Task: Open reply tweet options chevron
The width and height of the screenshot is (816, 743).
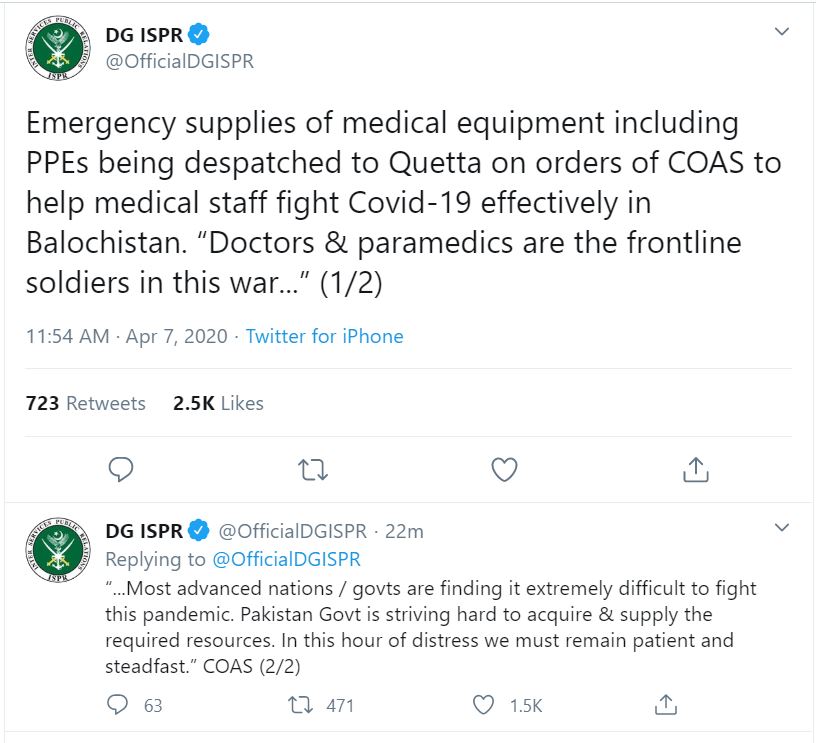Action: (x=782, y=528)
